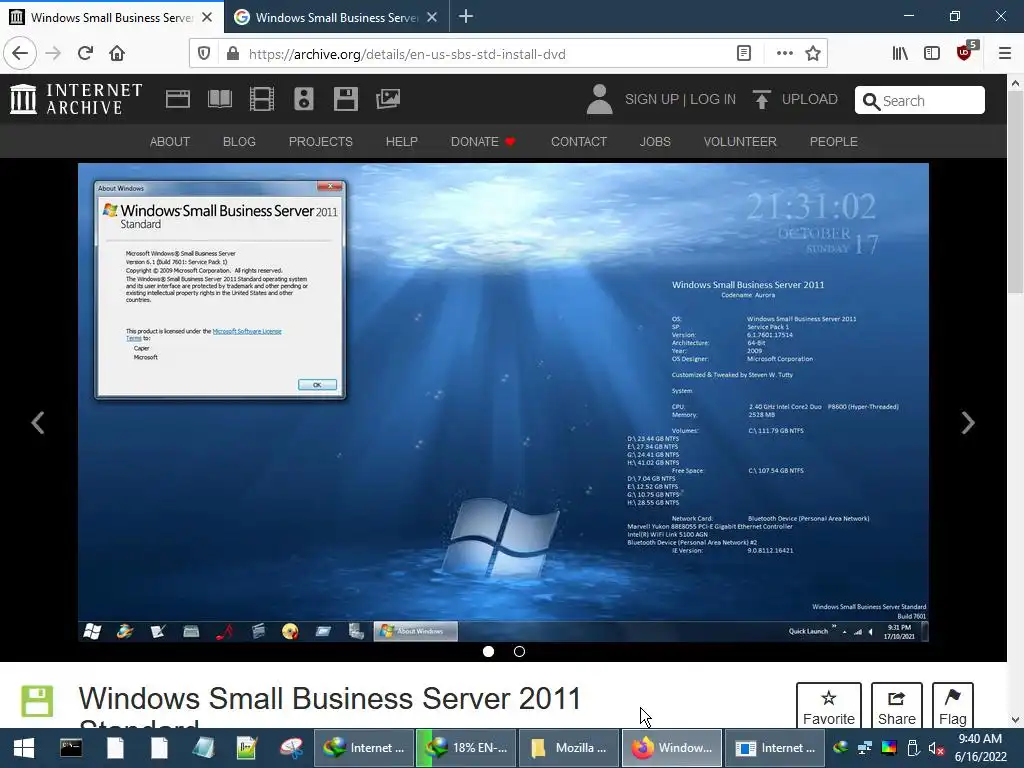Open the PEOPLE nav item

pos(833,142)
